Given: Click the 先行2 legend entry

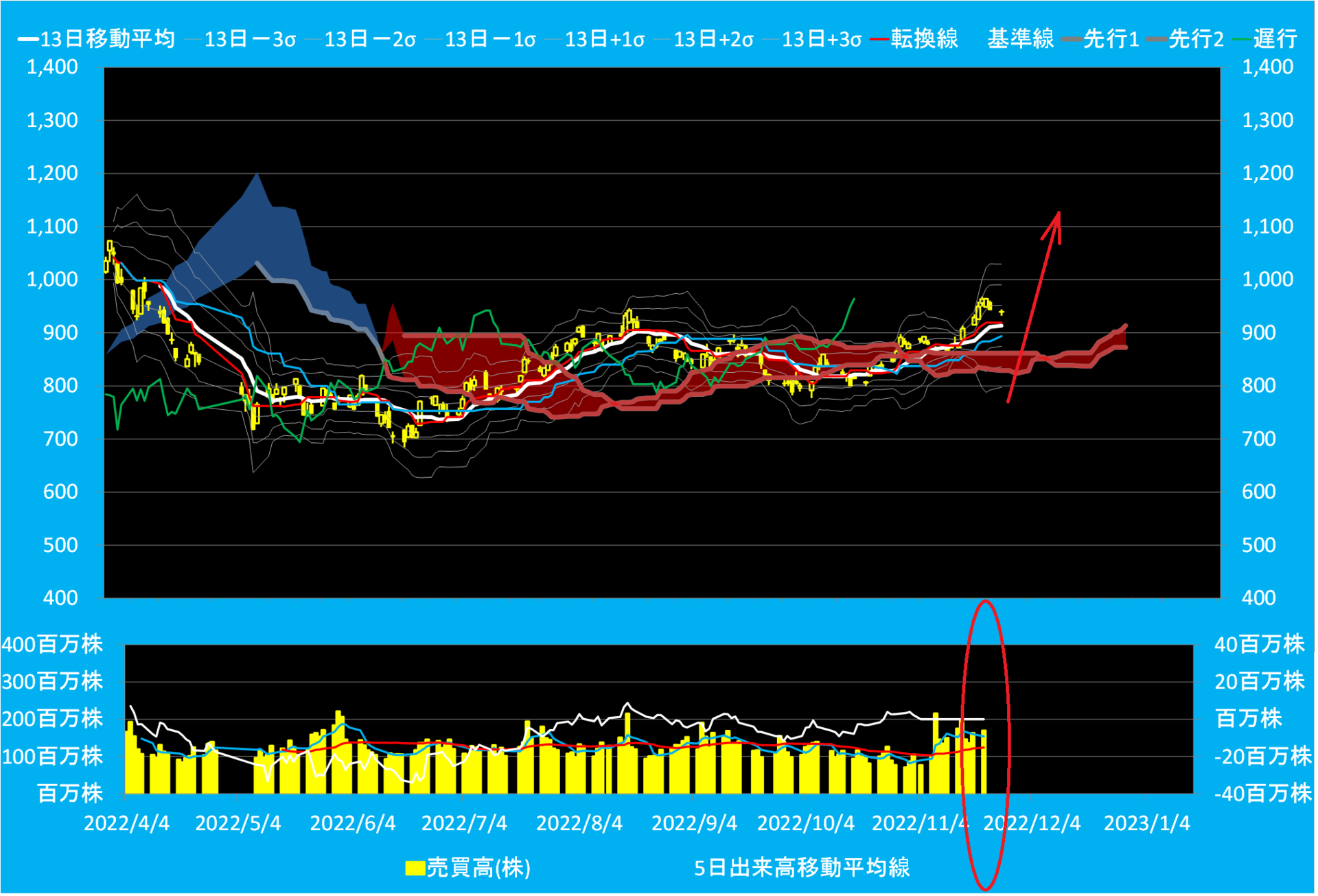Looking at the screenshot, I should pos(1186,38).
